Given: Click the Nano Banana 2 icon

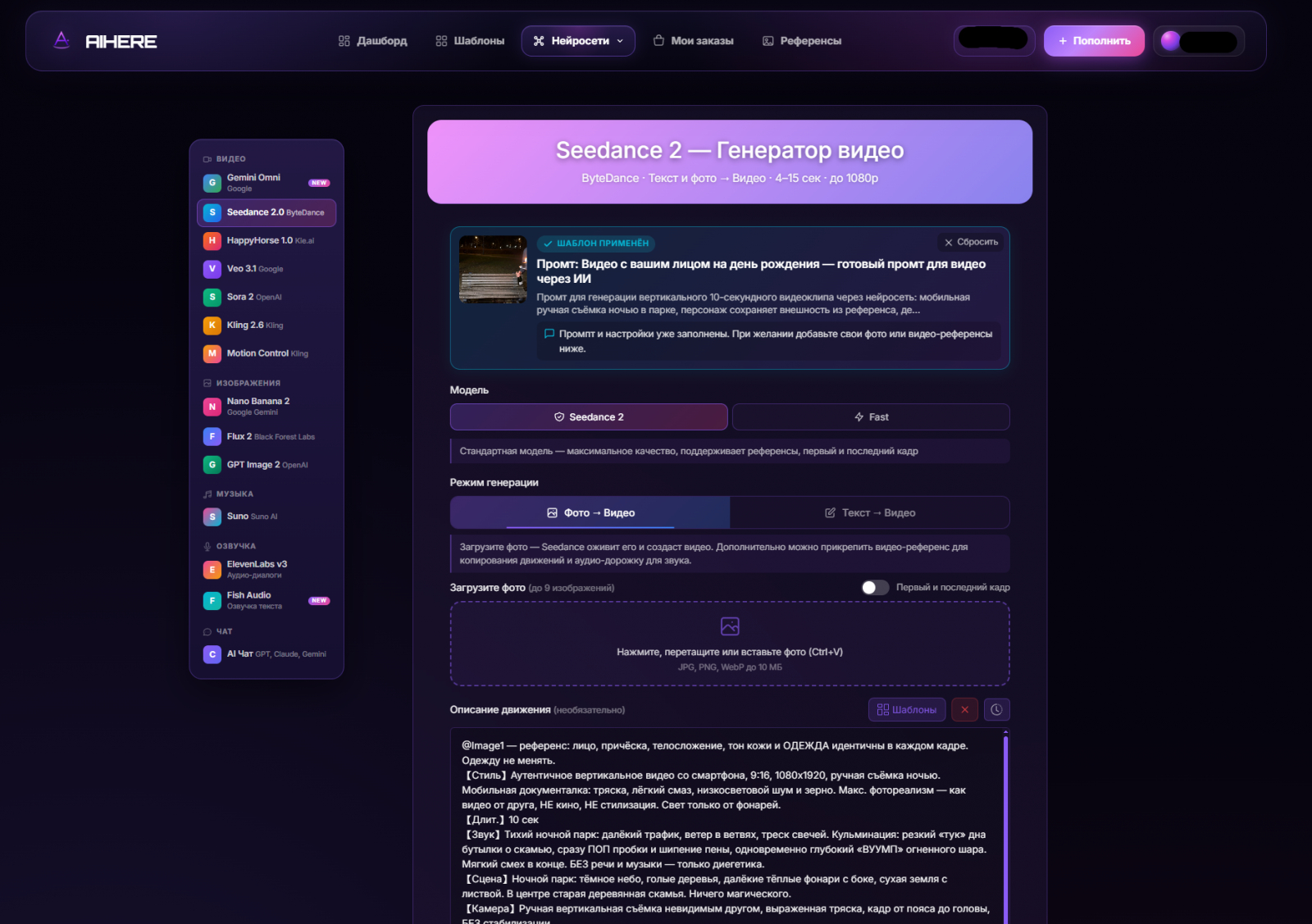Looking at the screenshot, I should pos(212,407).
